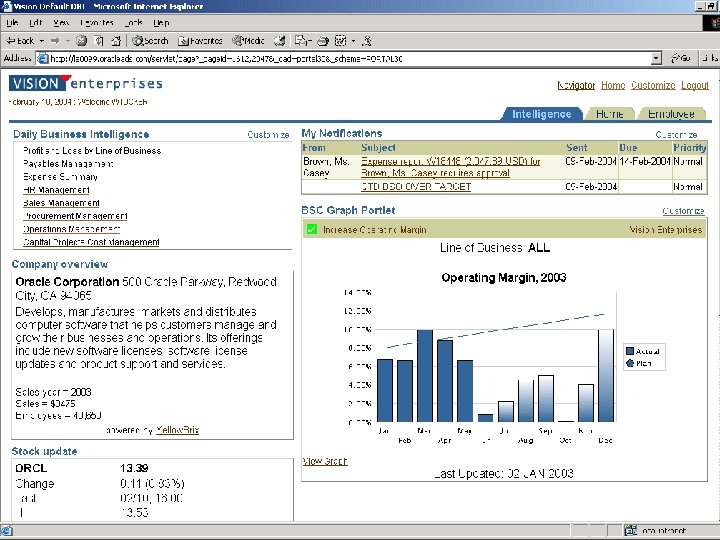
Task: Click the Refresh page icon
Action: point(99,41)
